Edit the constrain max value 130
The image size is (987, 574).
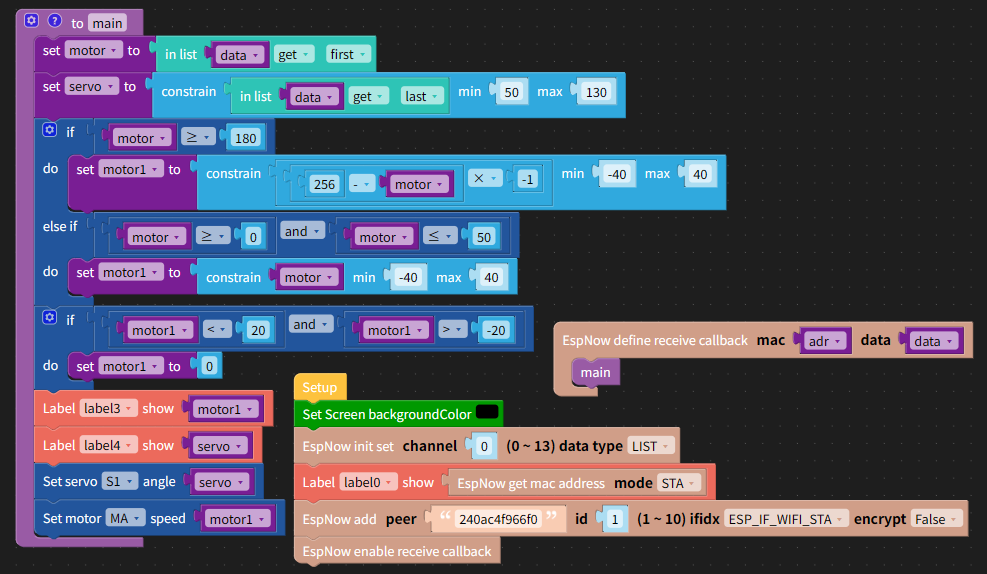pos(595,93)
